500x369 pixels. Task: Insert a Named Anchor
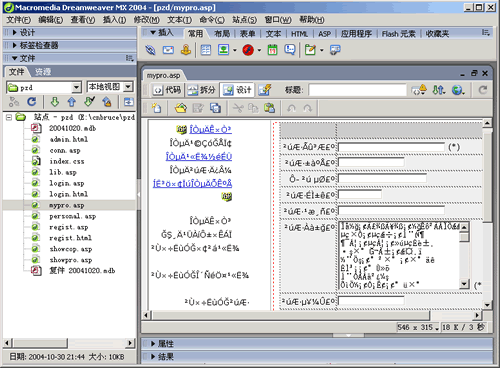[x=186, y=50]
